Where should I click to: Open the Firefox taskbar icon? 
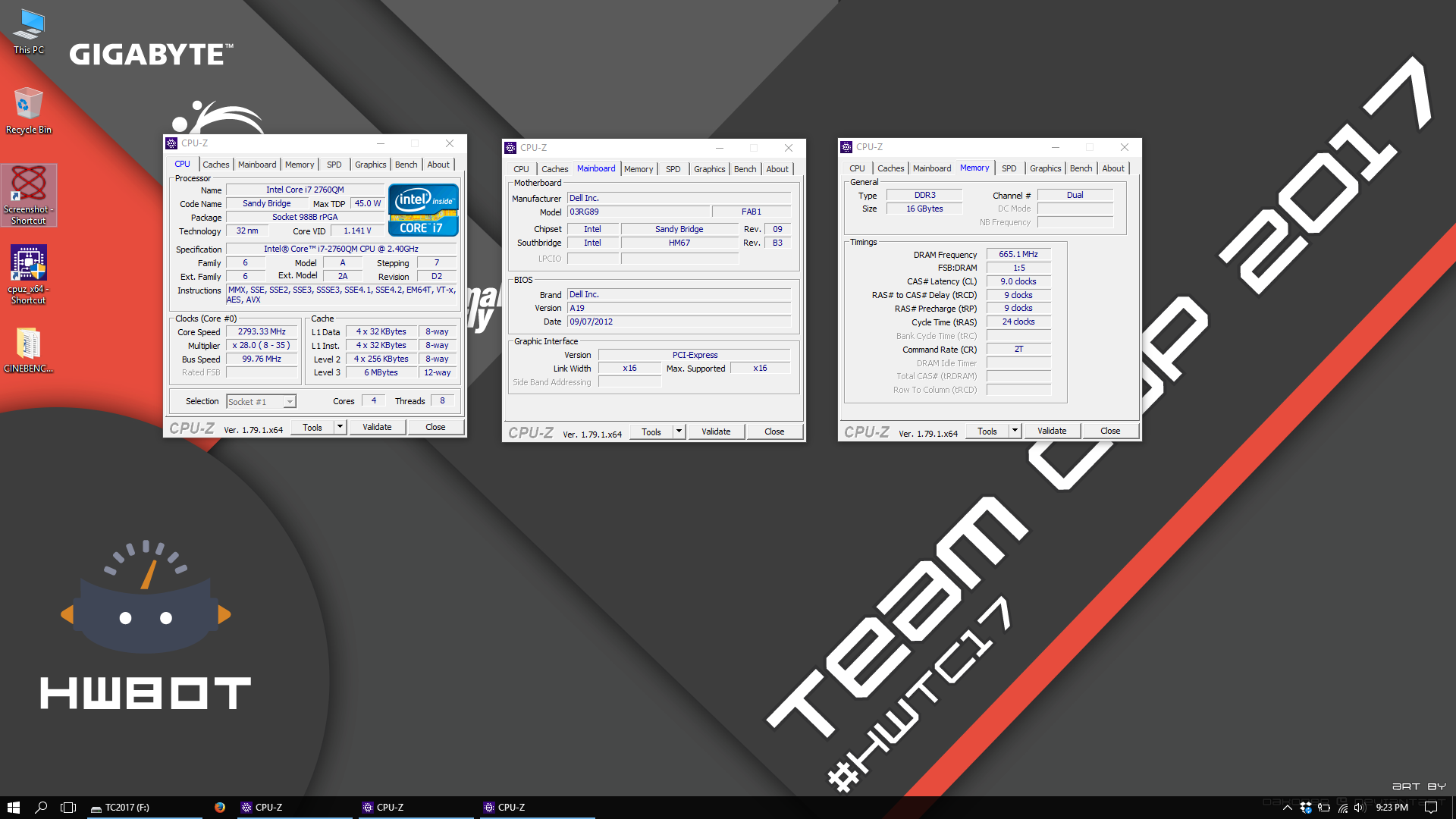click(x=220, y=808)
